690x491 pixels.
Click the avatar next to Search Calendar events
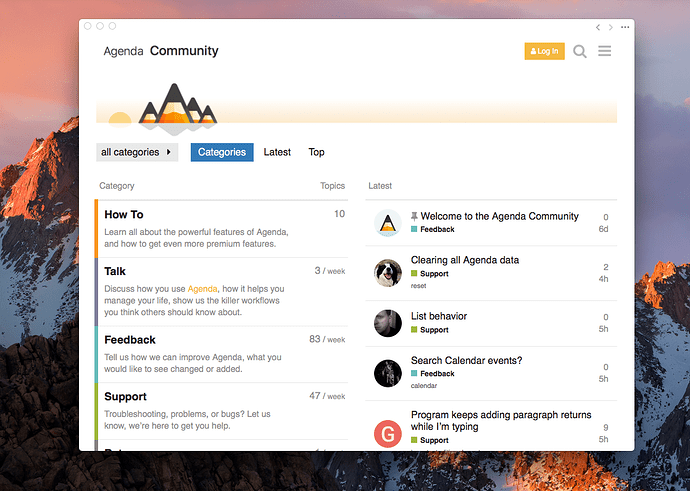coord(388,373)
